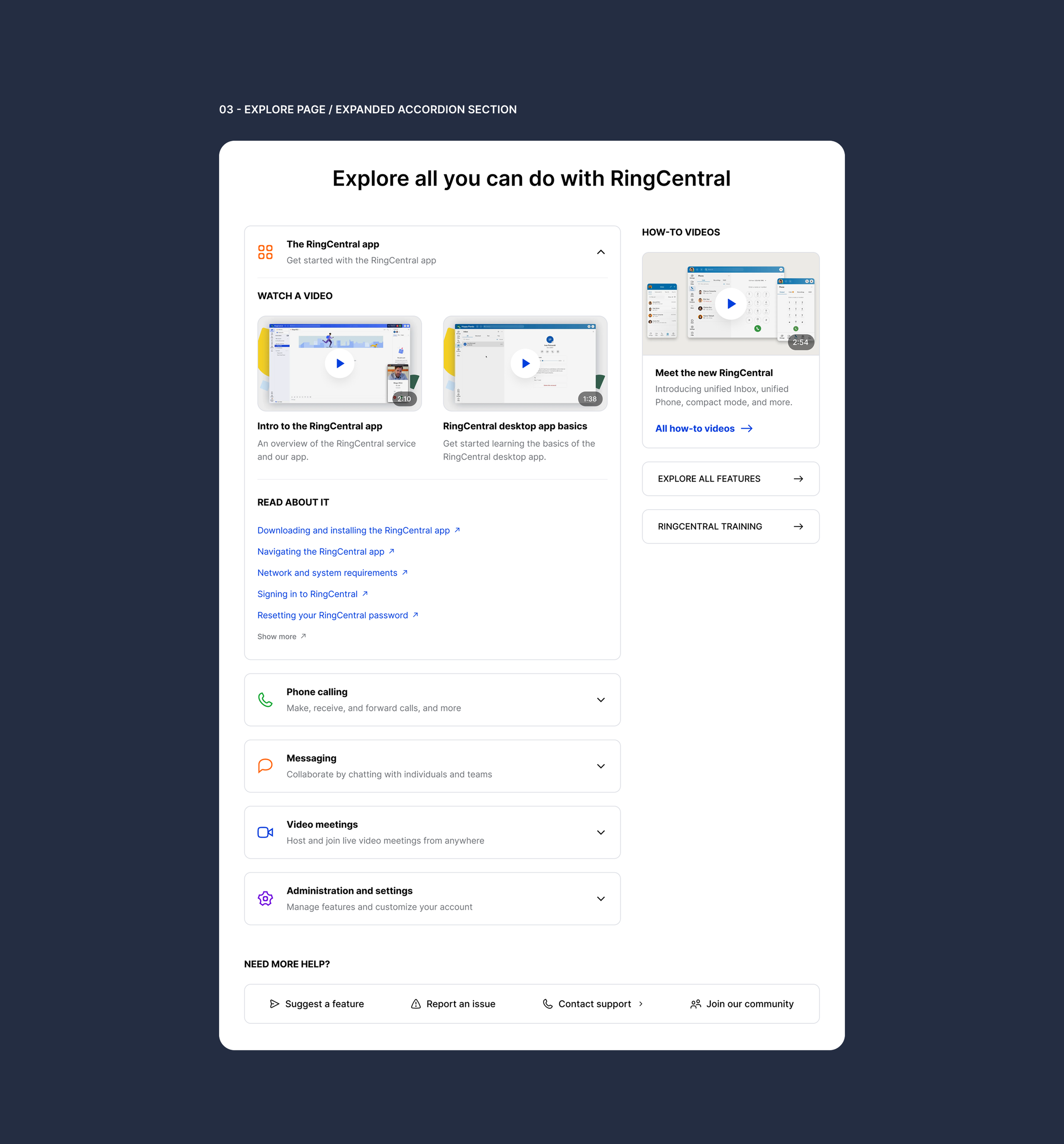Play the RingCentral desktop app basics video

click(525, 364)
